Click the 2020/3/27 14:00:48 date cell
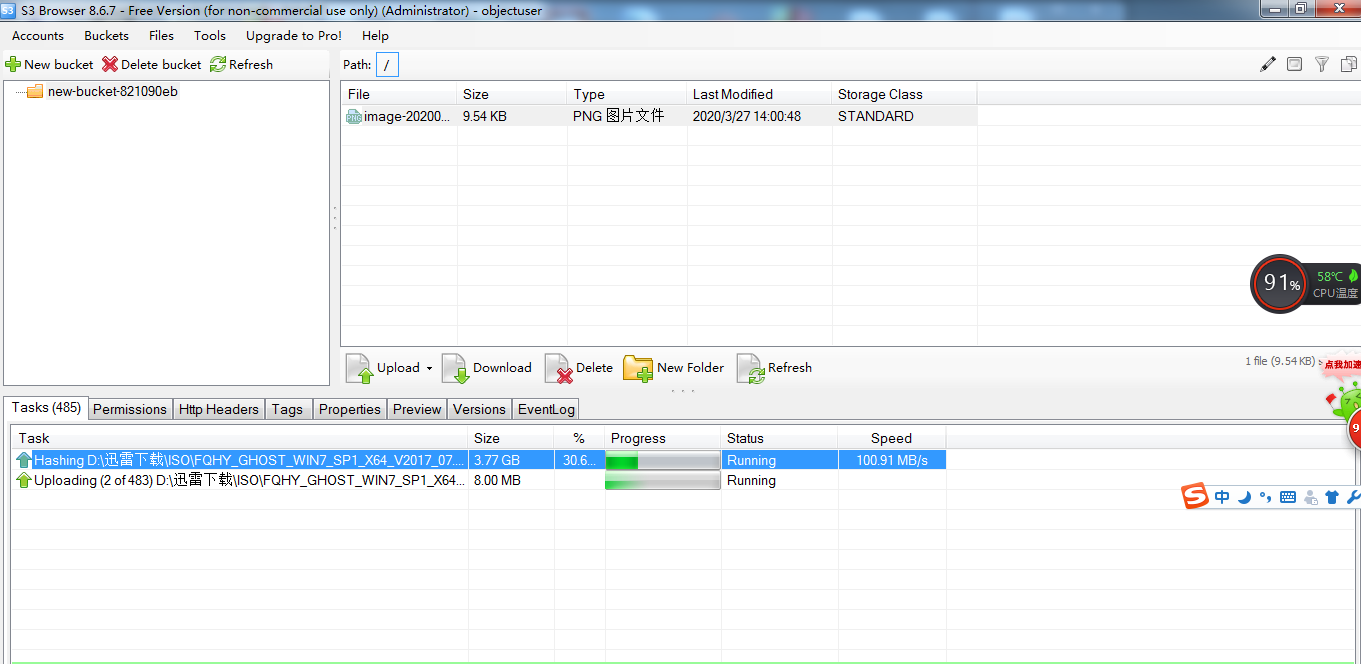The height and width of the screenshot is (664, 1361). click(x=747, y=116)
